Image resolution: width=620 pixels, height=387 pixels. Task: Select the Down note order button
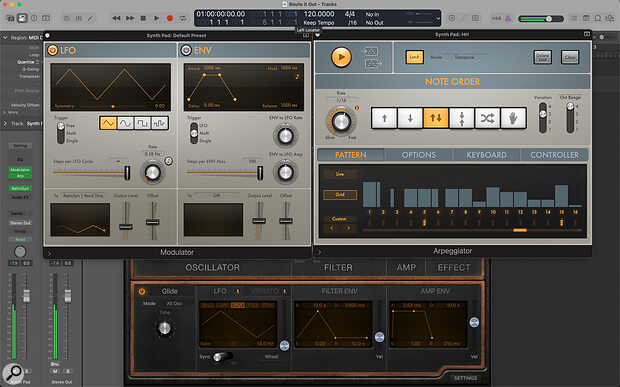coord(410,118)
